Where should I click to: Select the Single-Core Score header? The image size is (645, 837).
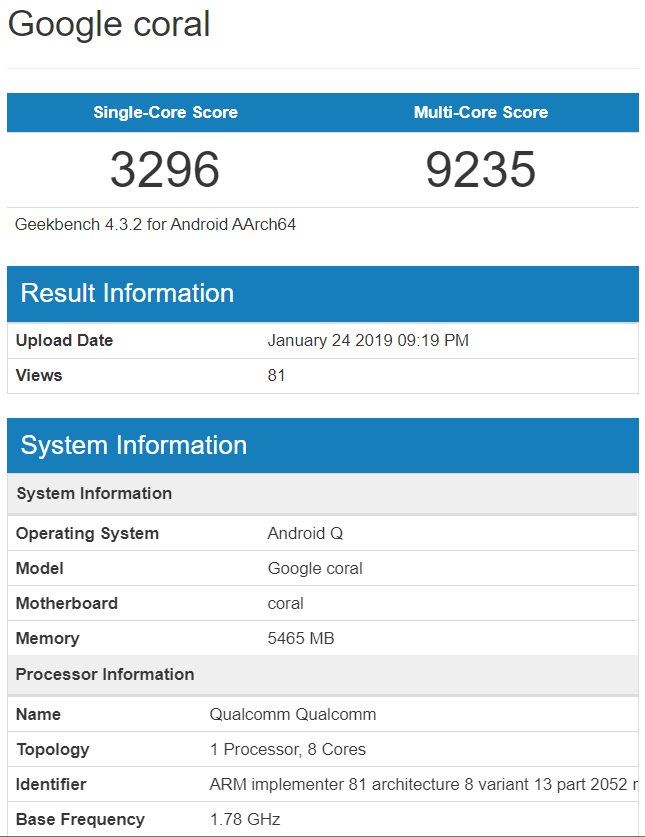(166, 112)
